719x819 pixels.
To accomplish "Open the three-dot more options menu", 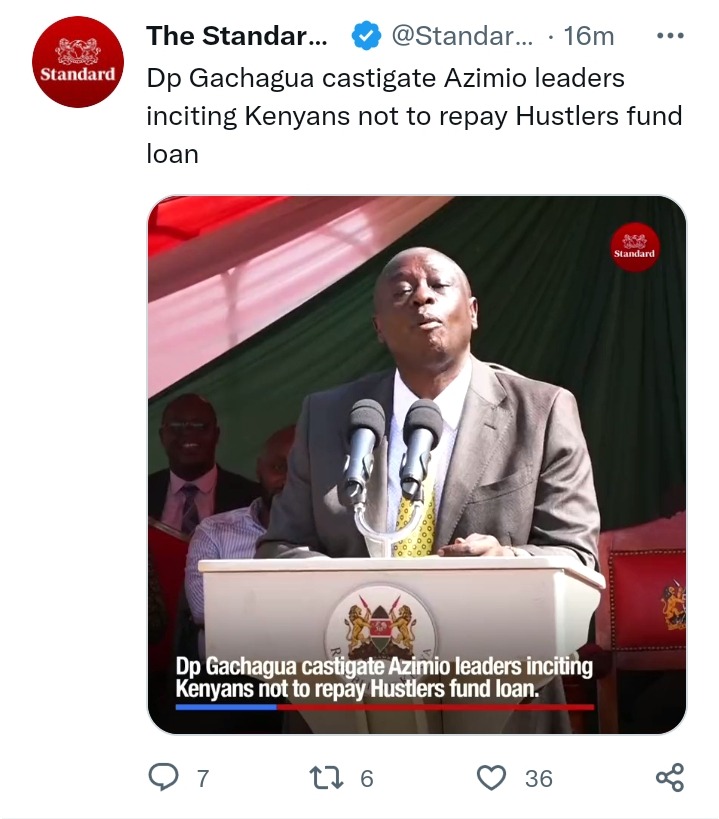I will click(x=670, y=36).
